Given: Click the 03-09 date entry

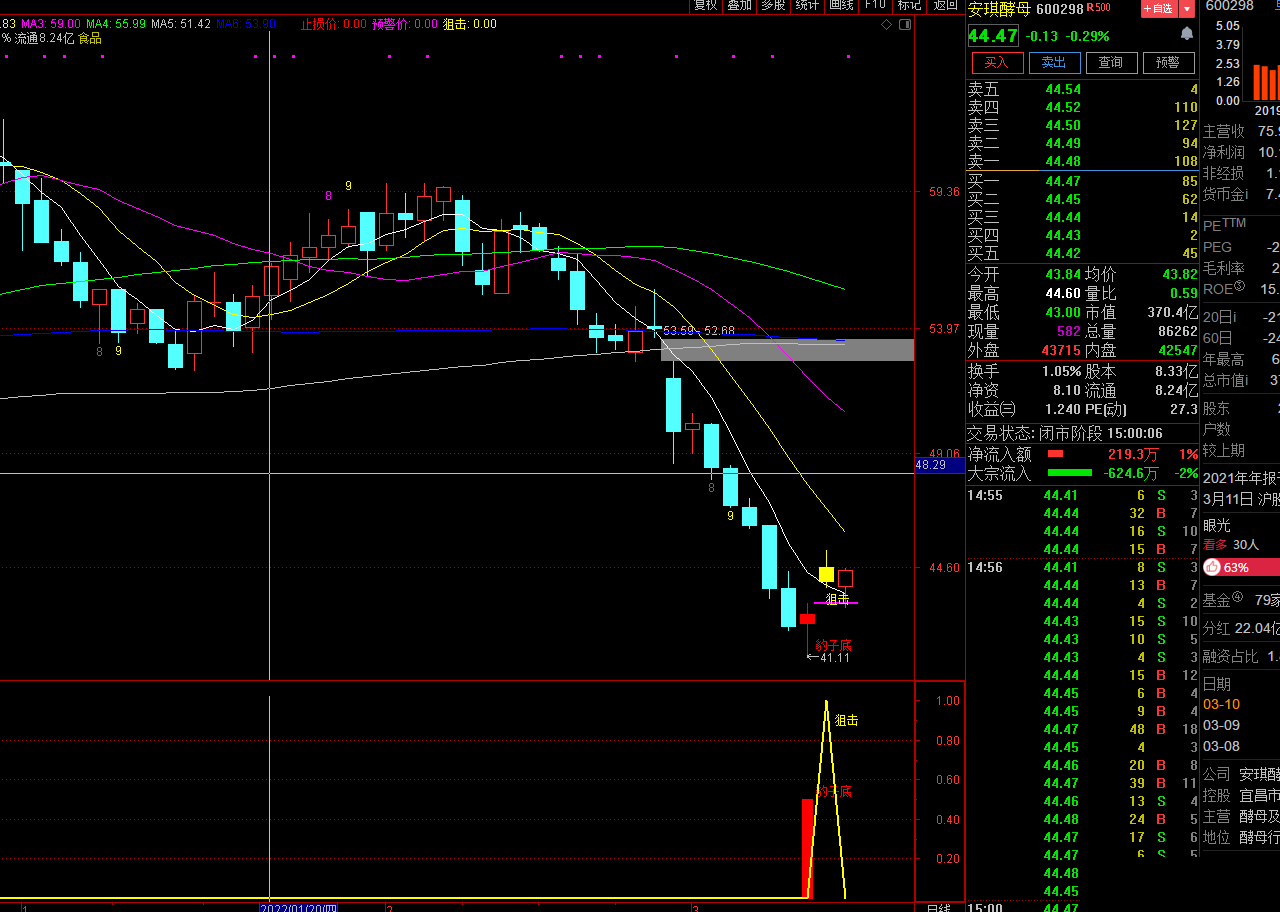Looking at the screenshot, I should [1221, 725].
